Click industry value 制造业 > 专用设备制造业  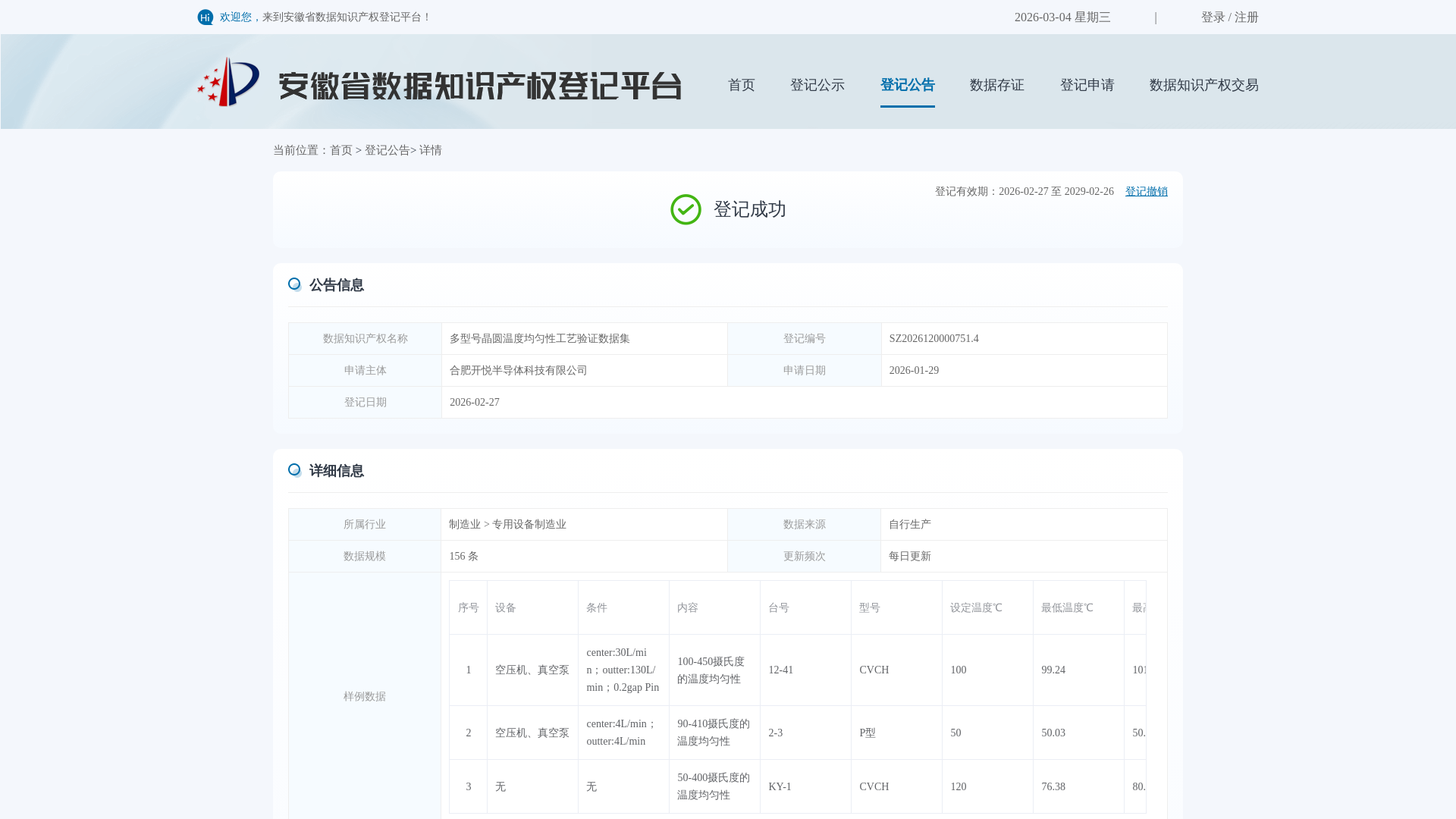pos(507,525)
